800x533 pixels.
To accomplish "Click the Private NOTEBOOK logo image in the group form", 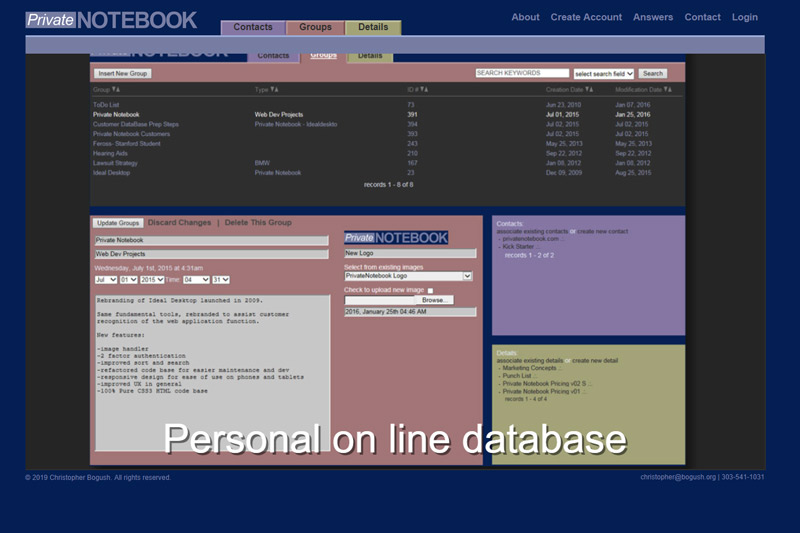I will pos(396,238).
